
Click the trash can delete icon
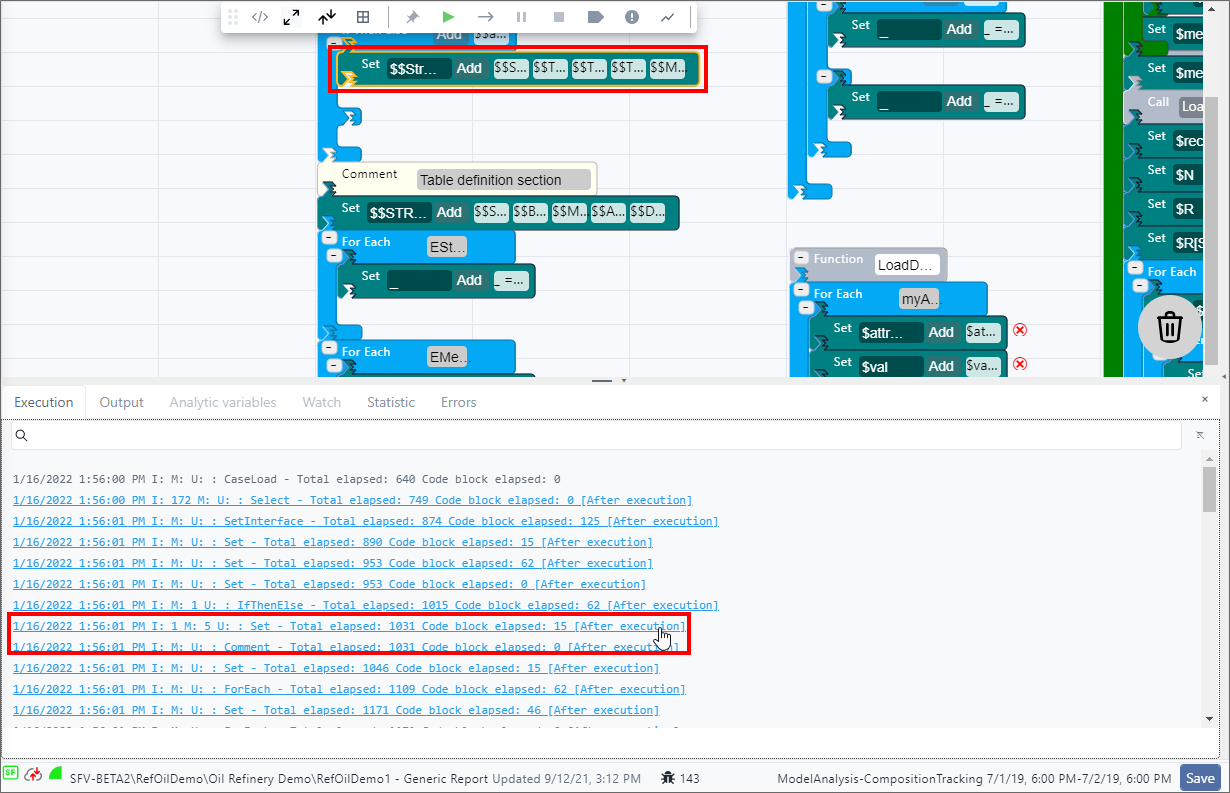1169,327
